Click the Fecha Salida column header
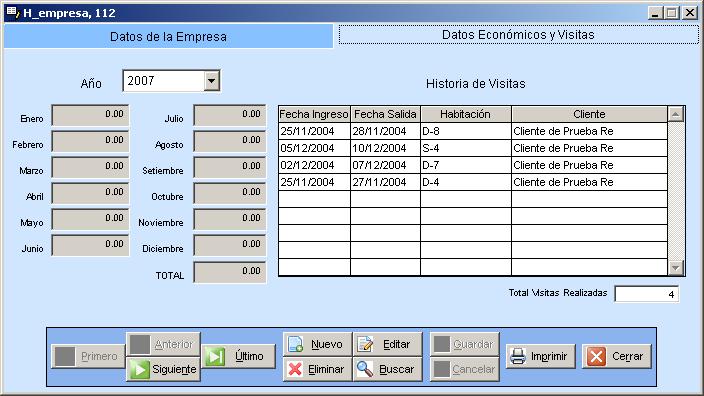The image size is (704, 396). 385,114
